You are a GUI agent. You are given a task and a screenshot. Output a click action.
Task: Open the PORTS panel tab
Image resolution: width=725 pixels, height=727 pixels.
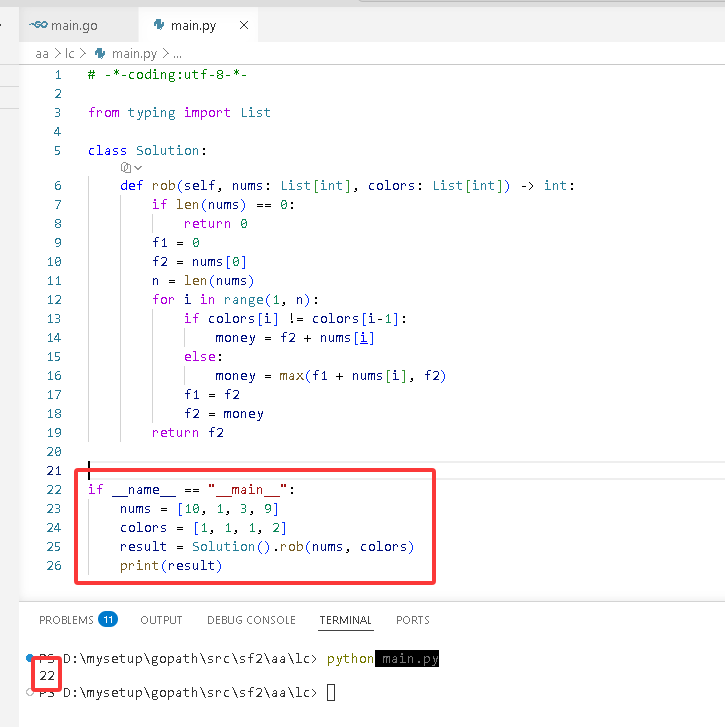click(413, 620)
